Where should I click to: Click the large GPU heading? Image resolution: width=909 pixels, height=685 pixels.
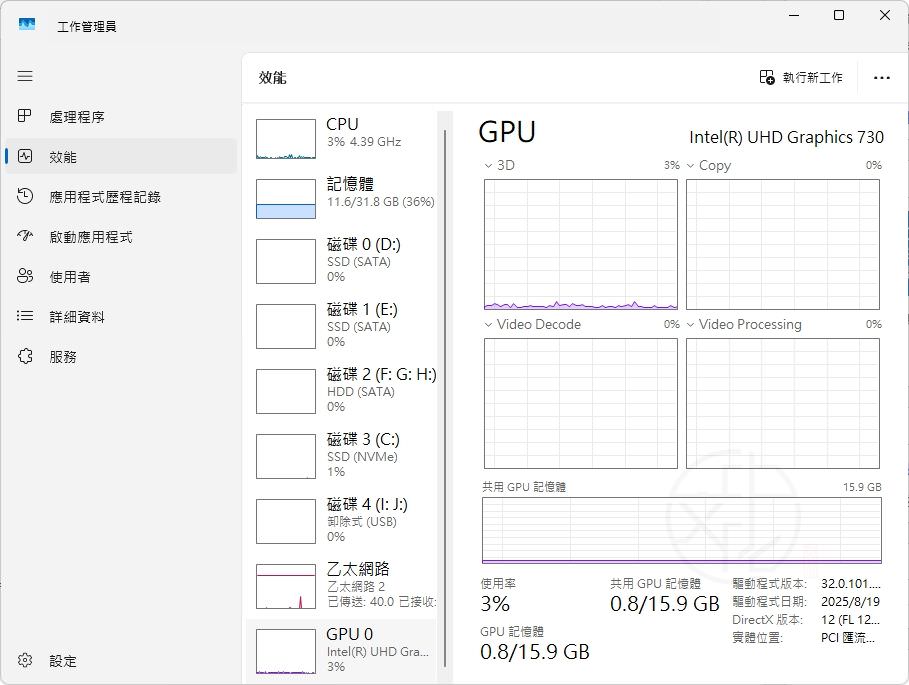pyautogui.click(x=507, y=132)
